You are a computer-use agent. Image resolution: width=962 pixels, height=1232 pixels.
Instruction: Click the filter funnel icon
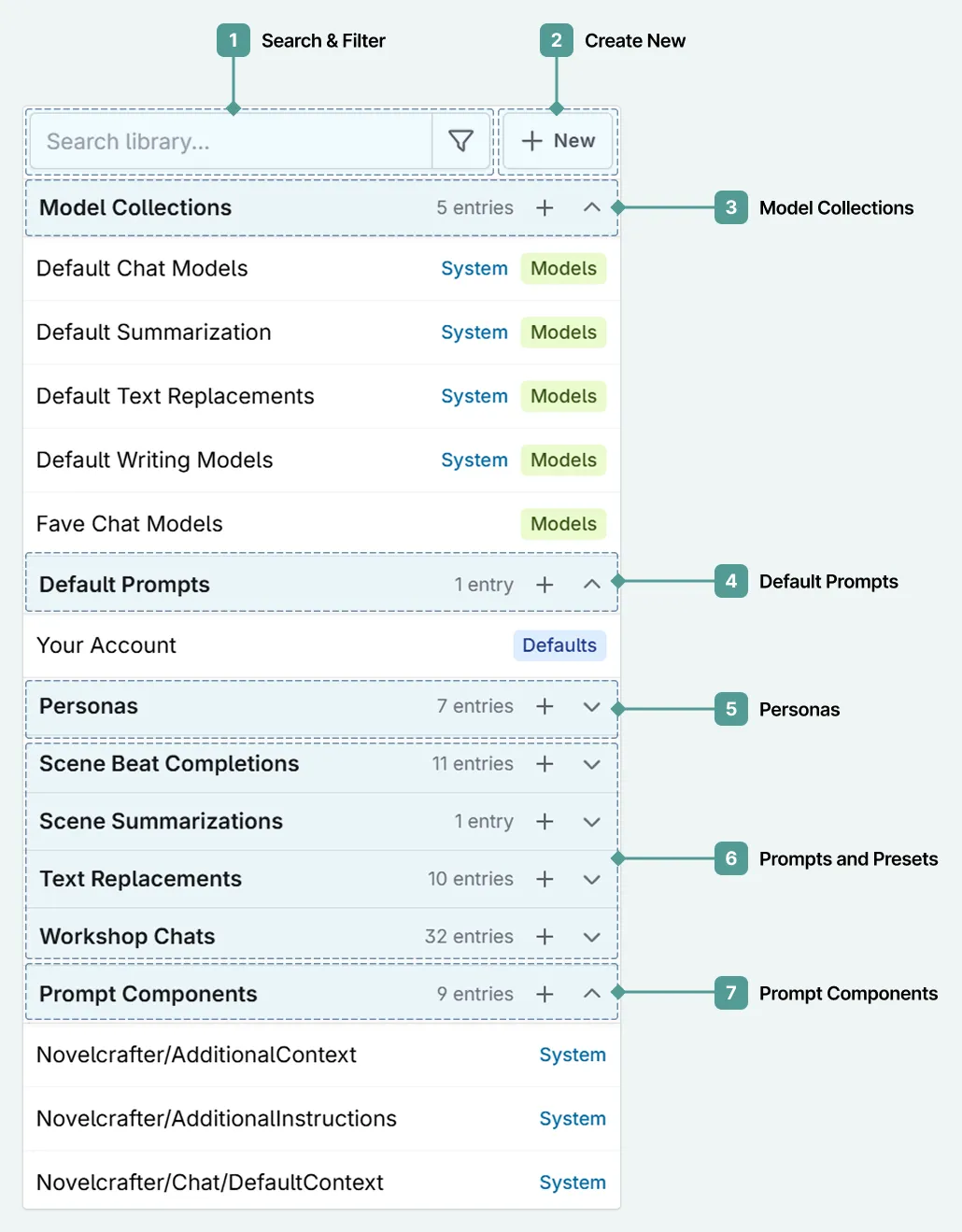[x=460, y=141]
